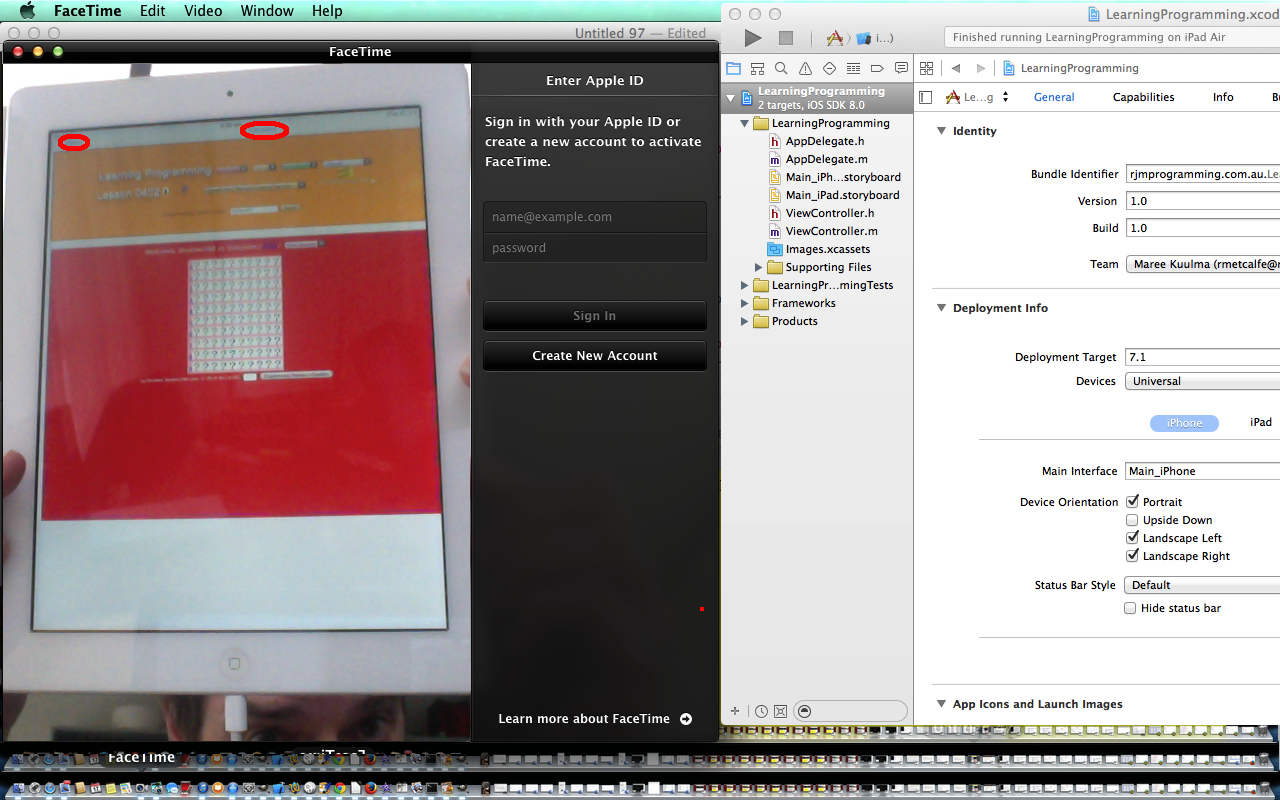The image size is (1280, 800).
Task: Click the Sign In button
Action: 595,316
